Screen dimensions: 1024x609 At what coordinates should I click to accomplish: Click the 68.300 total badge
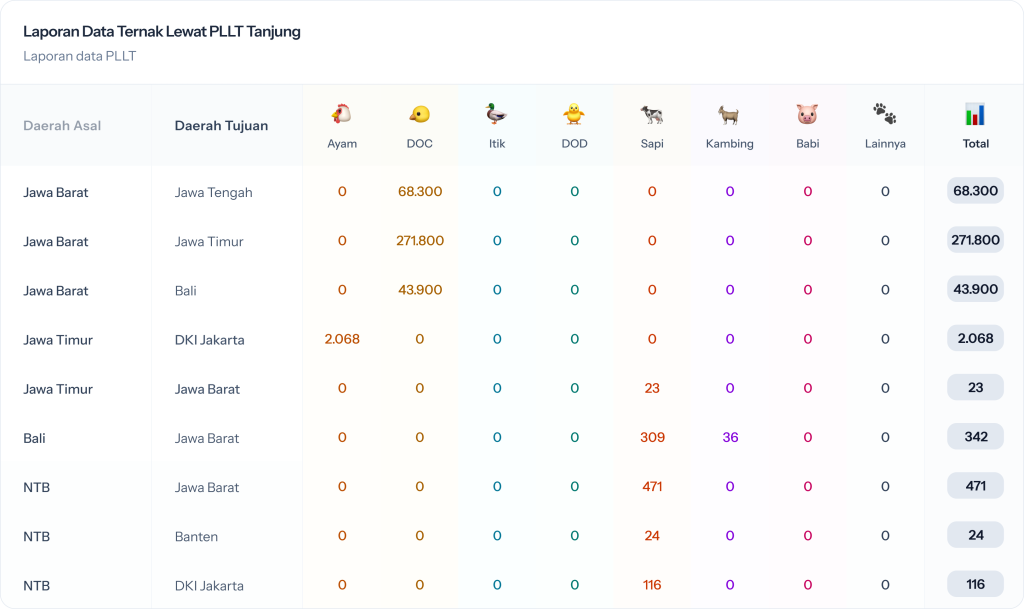pos(975,191)
